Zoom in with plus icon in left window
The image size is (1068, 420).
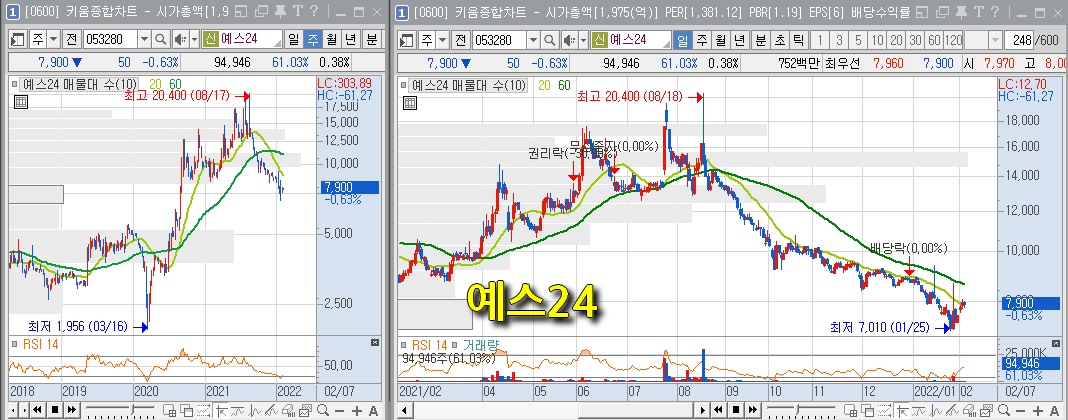357,410
